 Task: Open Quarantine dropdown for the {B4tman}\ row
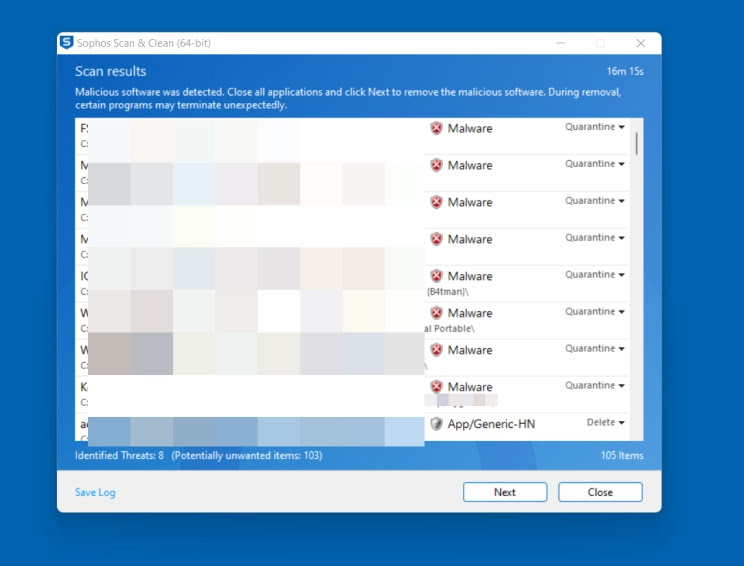pos(595,275)
